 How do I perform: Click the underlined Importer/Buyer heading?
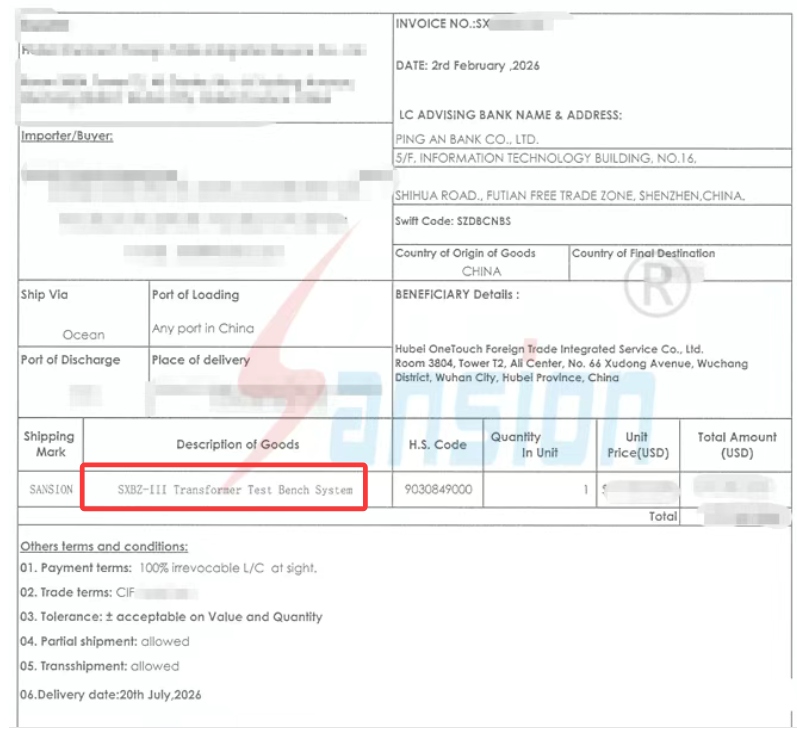pos(67,136)
